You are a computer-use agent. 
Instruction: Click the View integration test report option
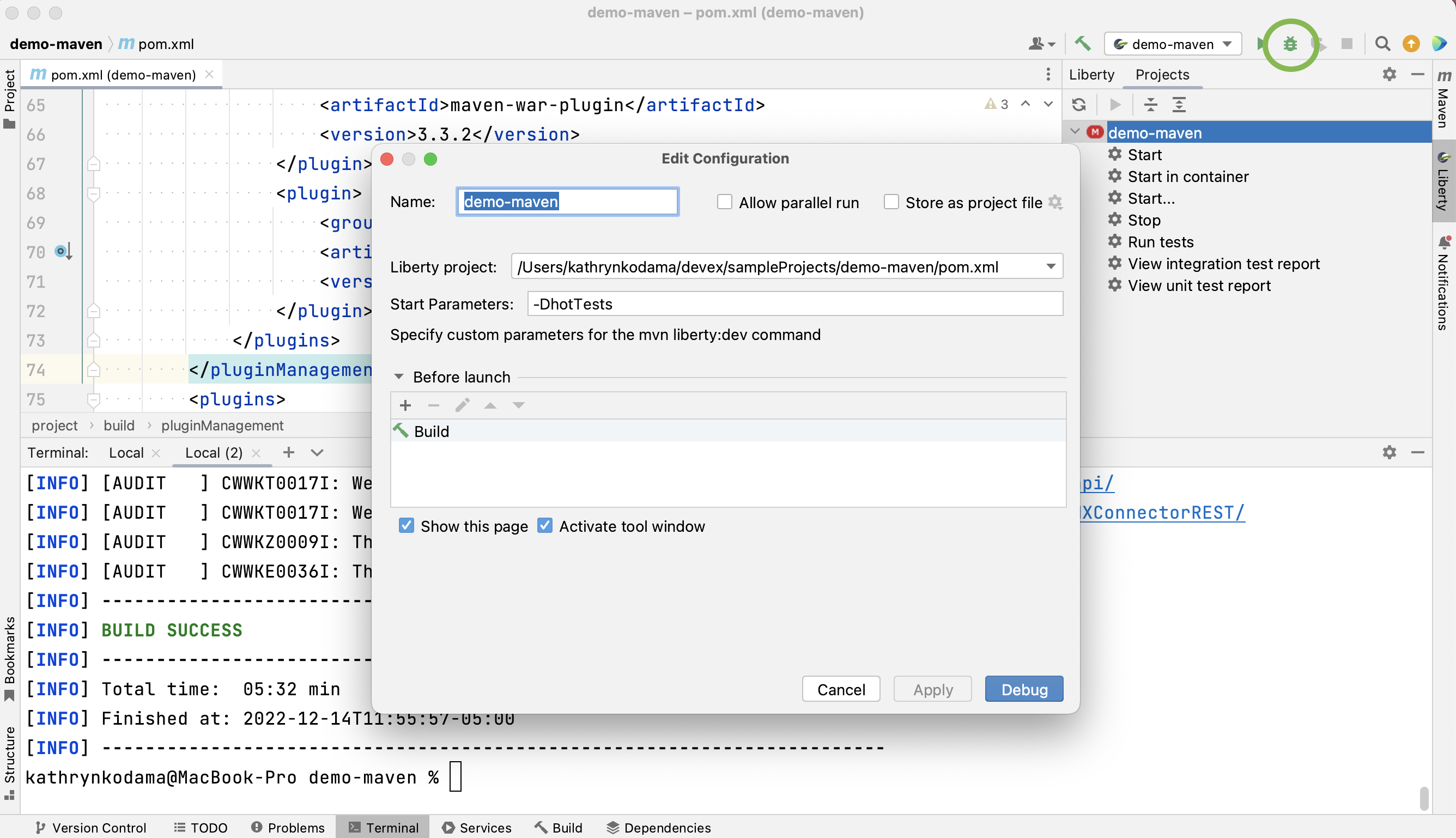pyautogui.click(x=1224, y=263)
